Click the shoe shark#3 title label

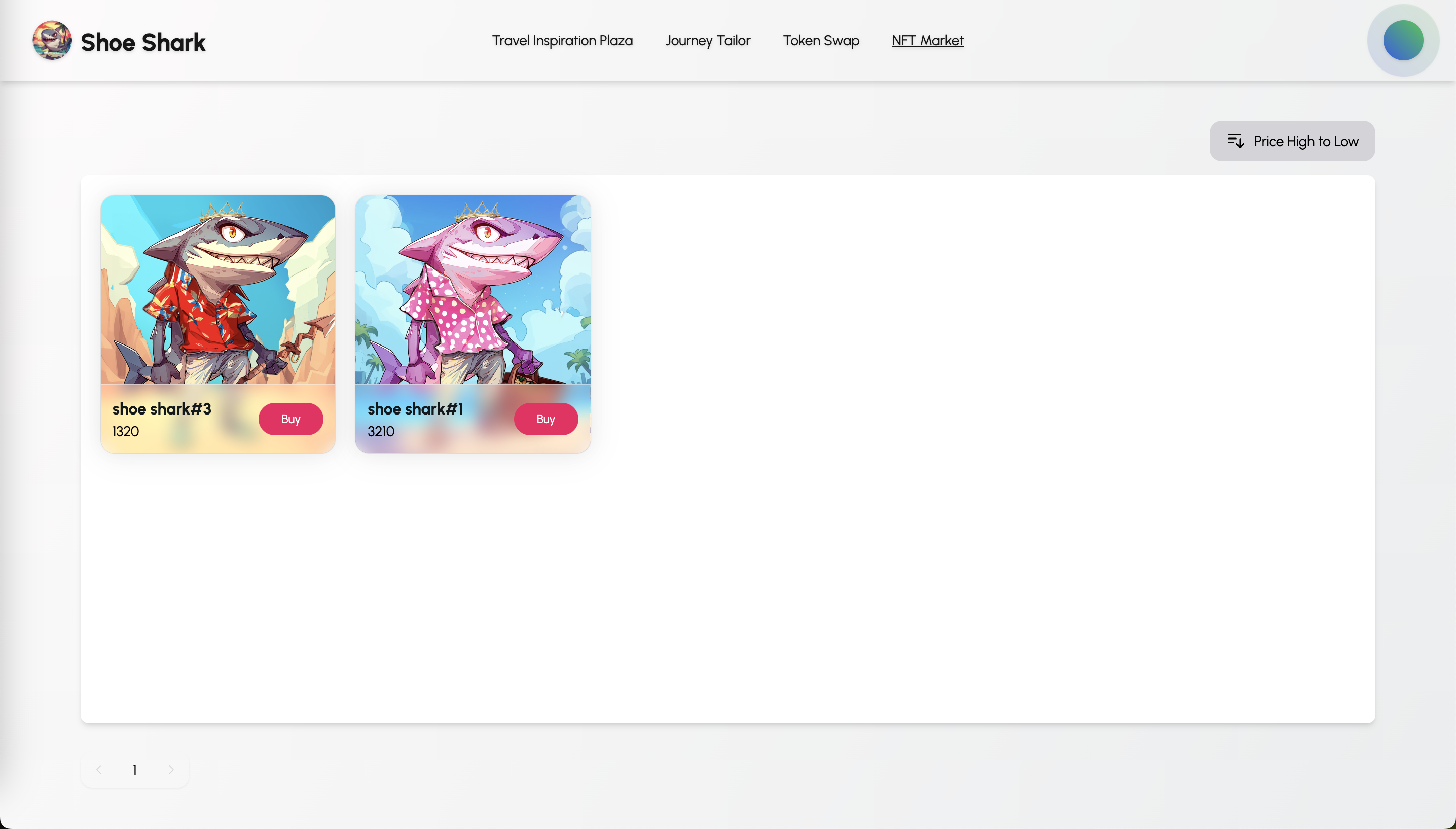click(x=162, y=409)
